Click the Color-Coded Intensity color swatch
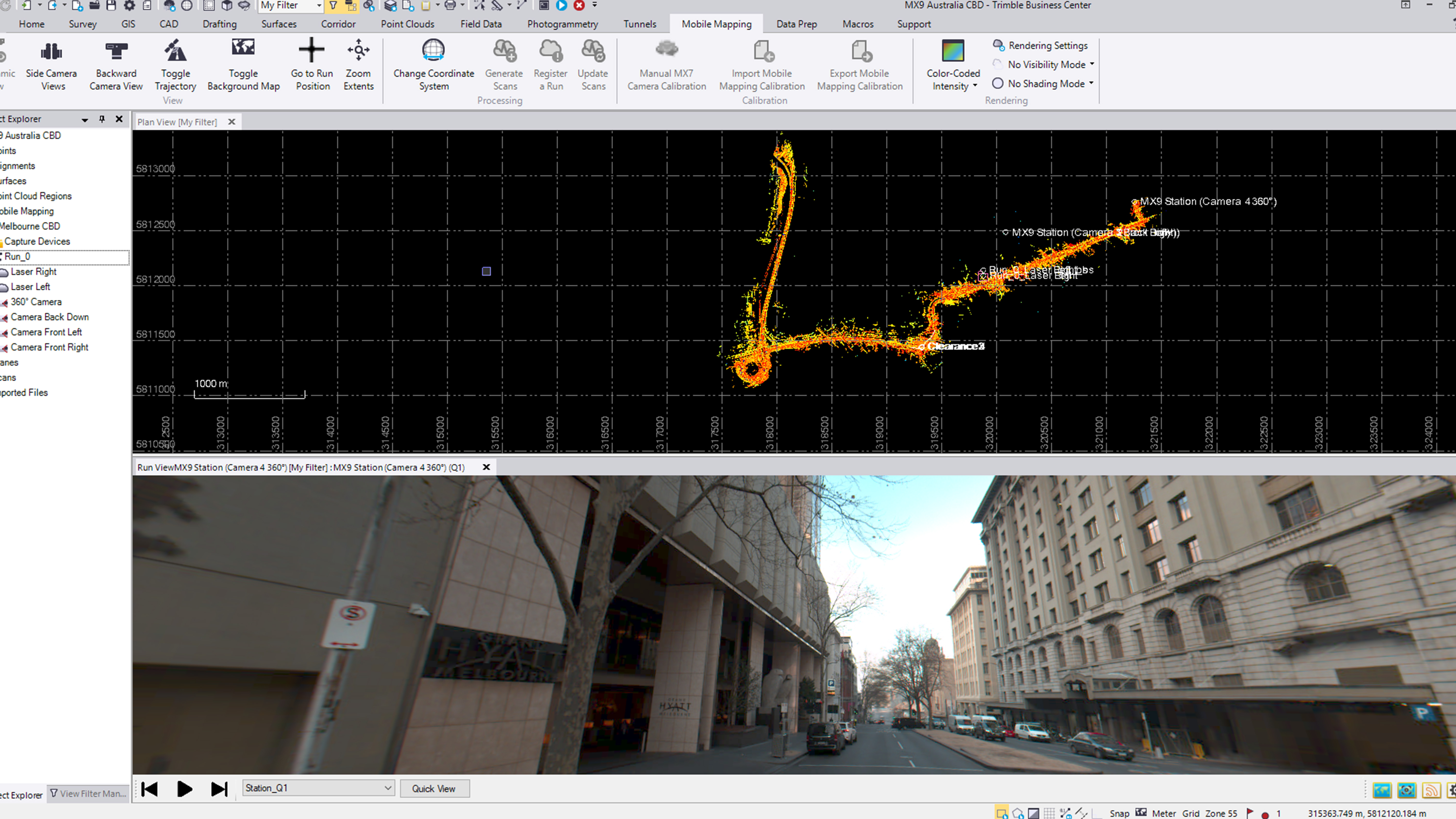This screenshot has width=1456, height=819. tap(952, 51)
